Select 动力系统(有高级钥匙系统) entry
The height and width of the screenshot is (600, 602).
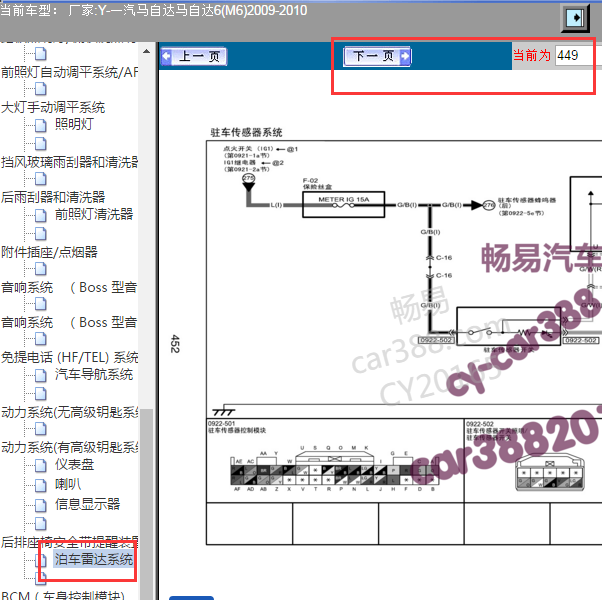coord(69,447)
